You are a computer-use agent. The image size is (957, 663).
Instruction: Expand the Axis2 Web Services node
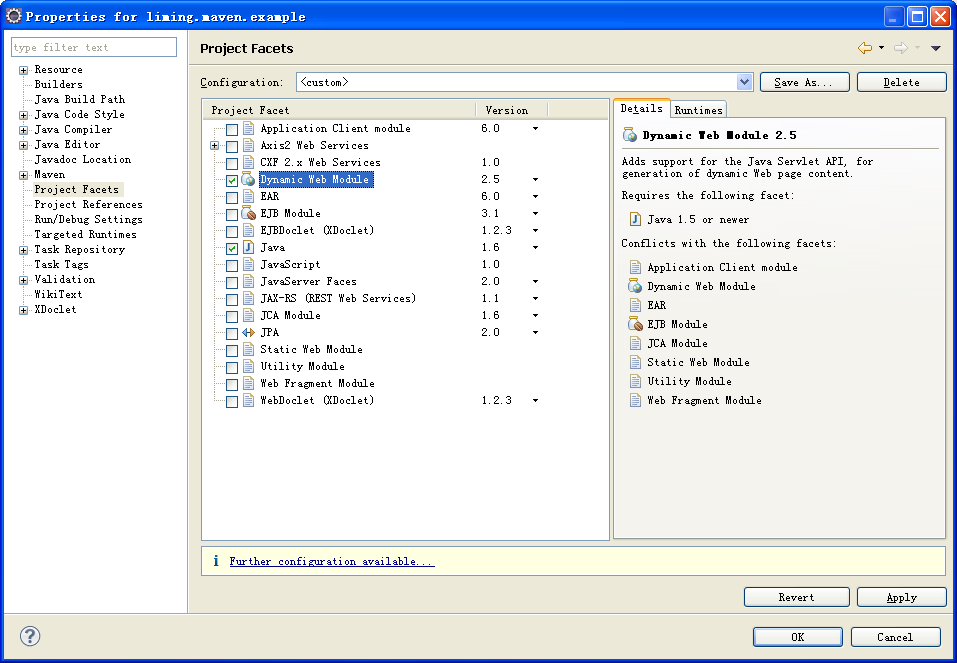tap(214, 146)
